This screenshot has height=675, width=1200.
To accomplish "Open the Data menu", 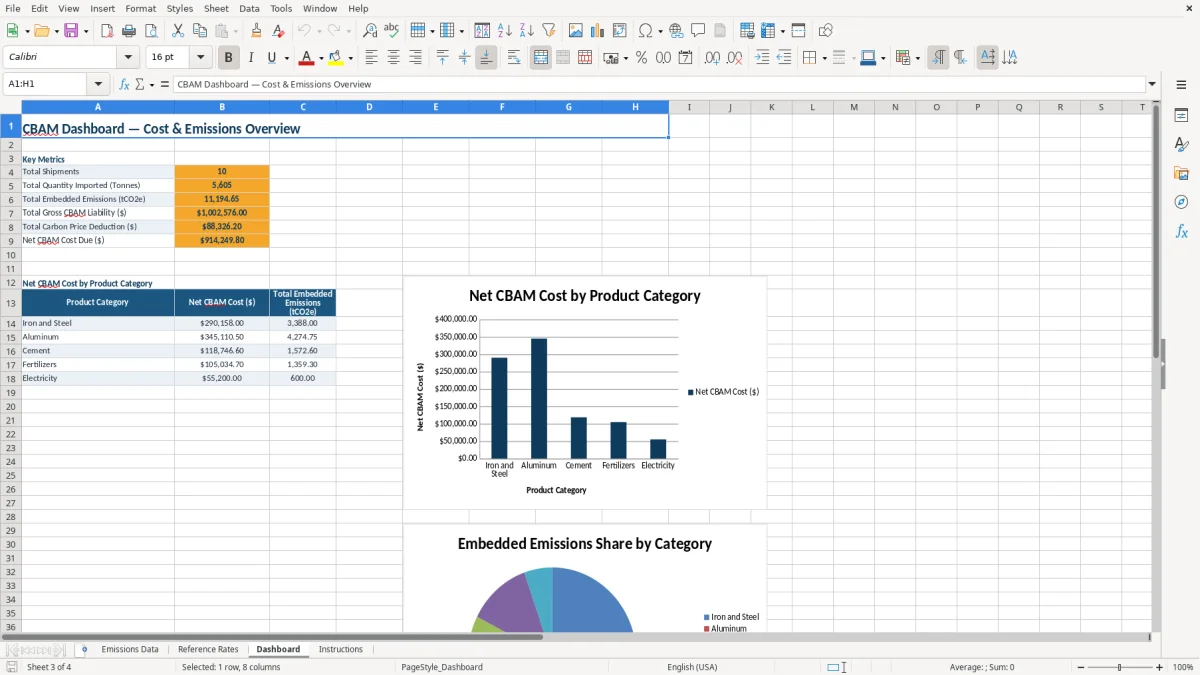I will pos(249,8).
